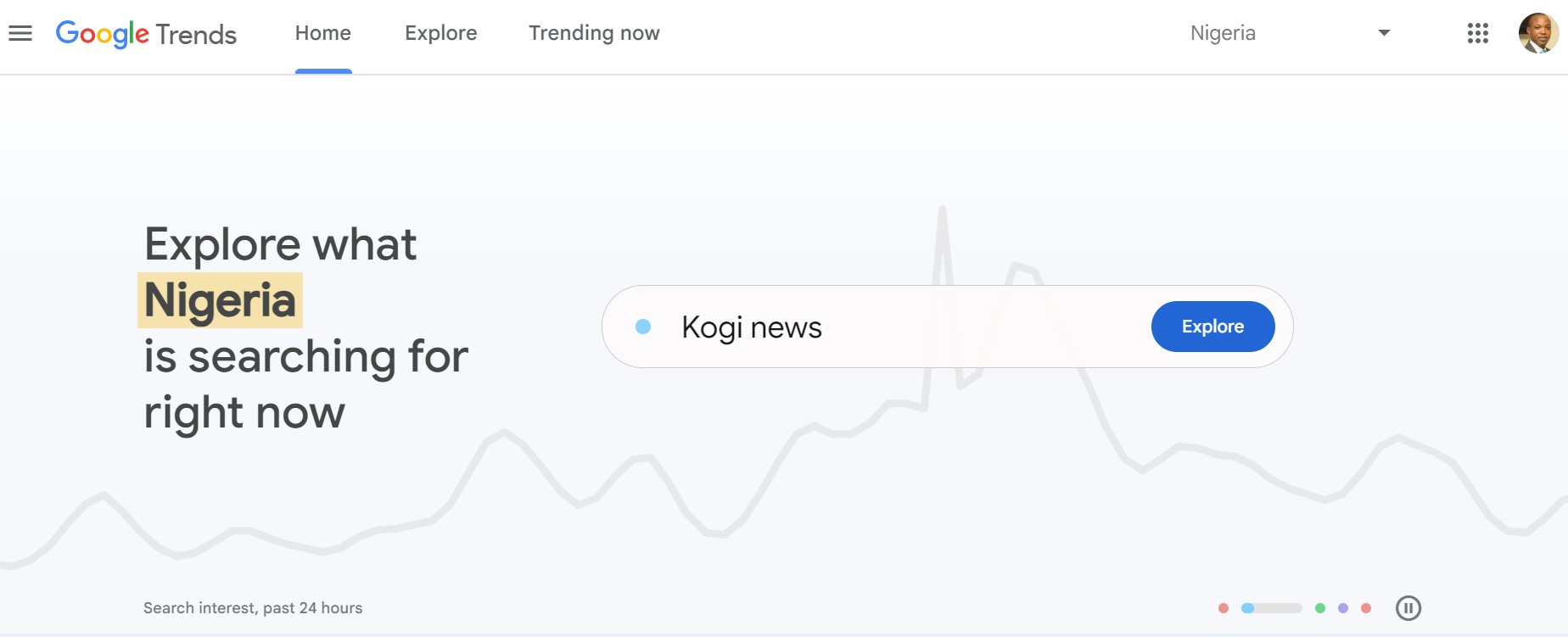Image resolution: width=1568 pixels, height=637 pixels.
Task: Click the Google Trends logo
Action: (x=146, y=33)
